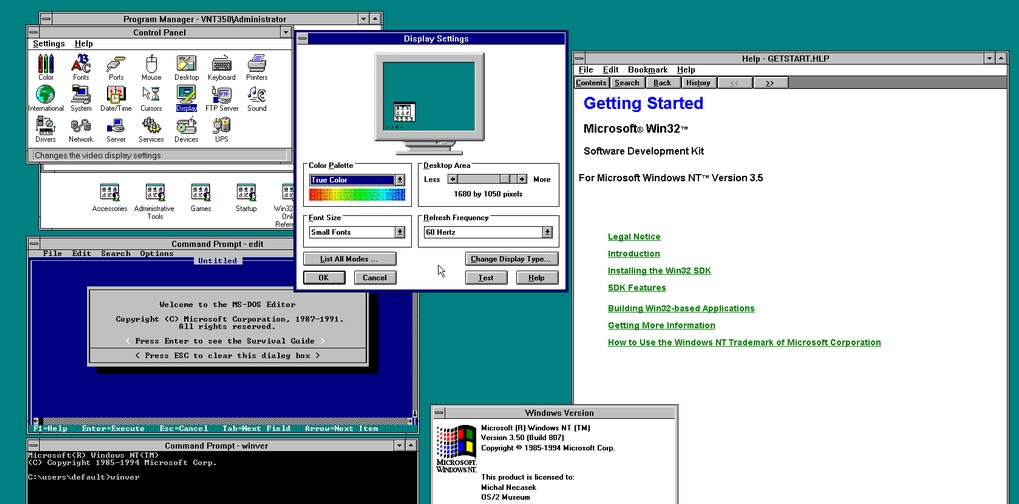Click Search button in Help toolbar

(x=627, y=82)
